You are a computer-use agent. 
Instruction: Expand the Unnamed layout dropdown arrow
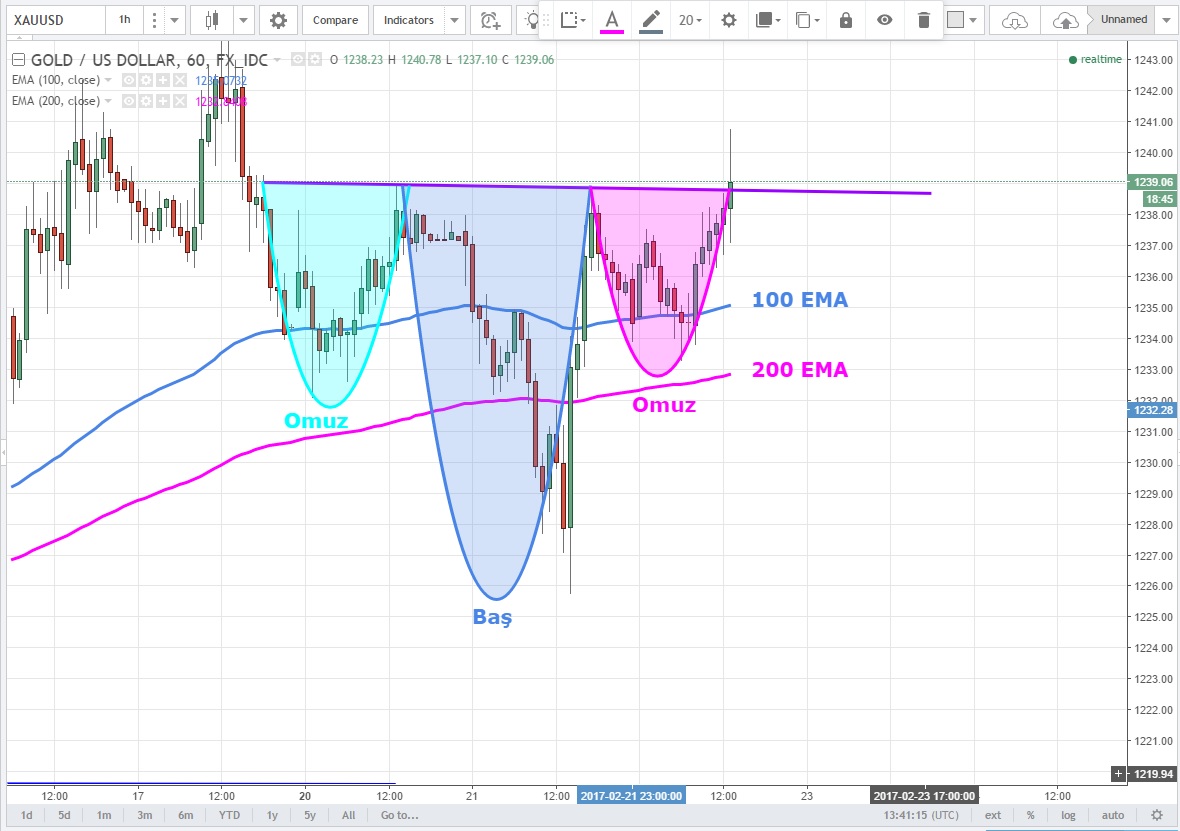pos(1164,20)
